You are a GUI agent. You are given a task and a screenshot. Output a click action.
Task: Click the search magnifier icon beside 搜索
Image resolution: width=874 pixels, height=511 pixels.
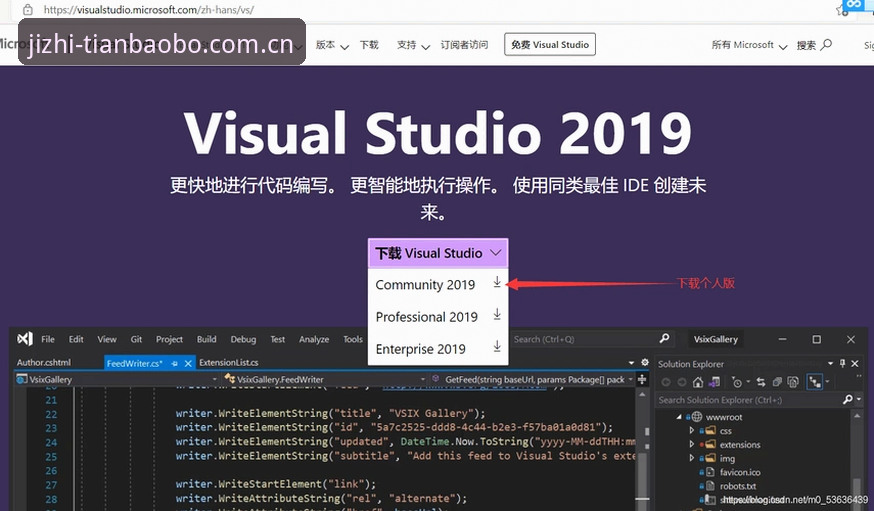point(827,44)
